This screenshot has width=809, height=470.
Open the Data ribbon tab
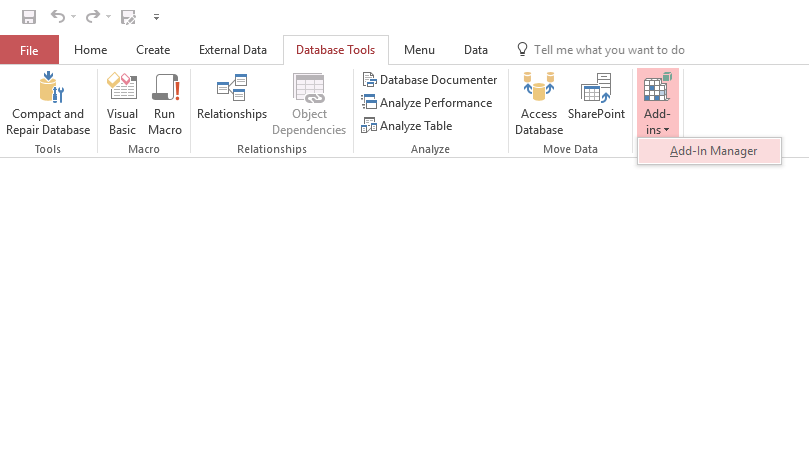476,50
